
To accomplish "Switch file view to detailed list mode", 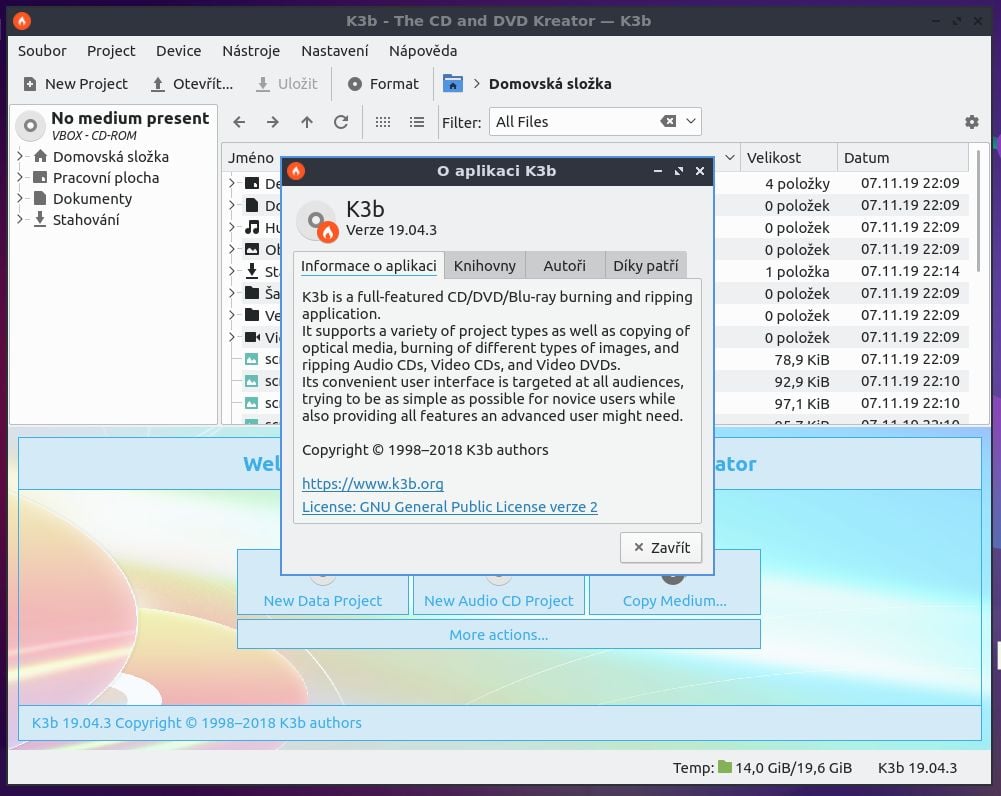I will pyautogui.click(x=417, y=122).
